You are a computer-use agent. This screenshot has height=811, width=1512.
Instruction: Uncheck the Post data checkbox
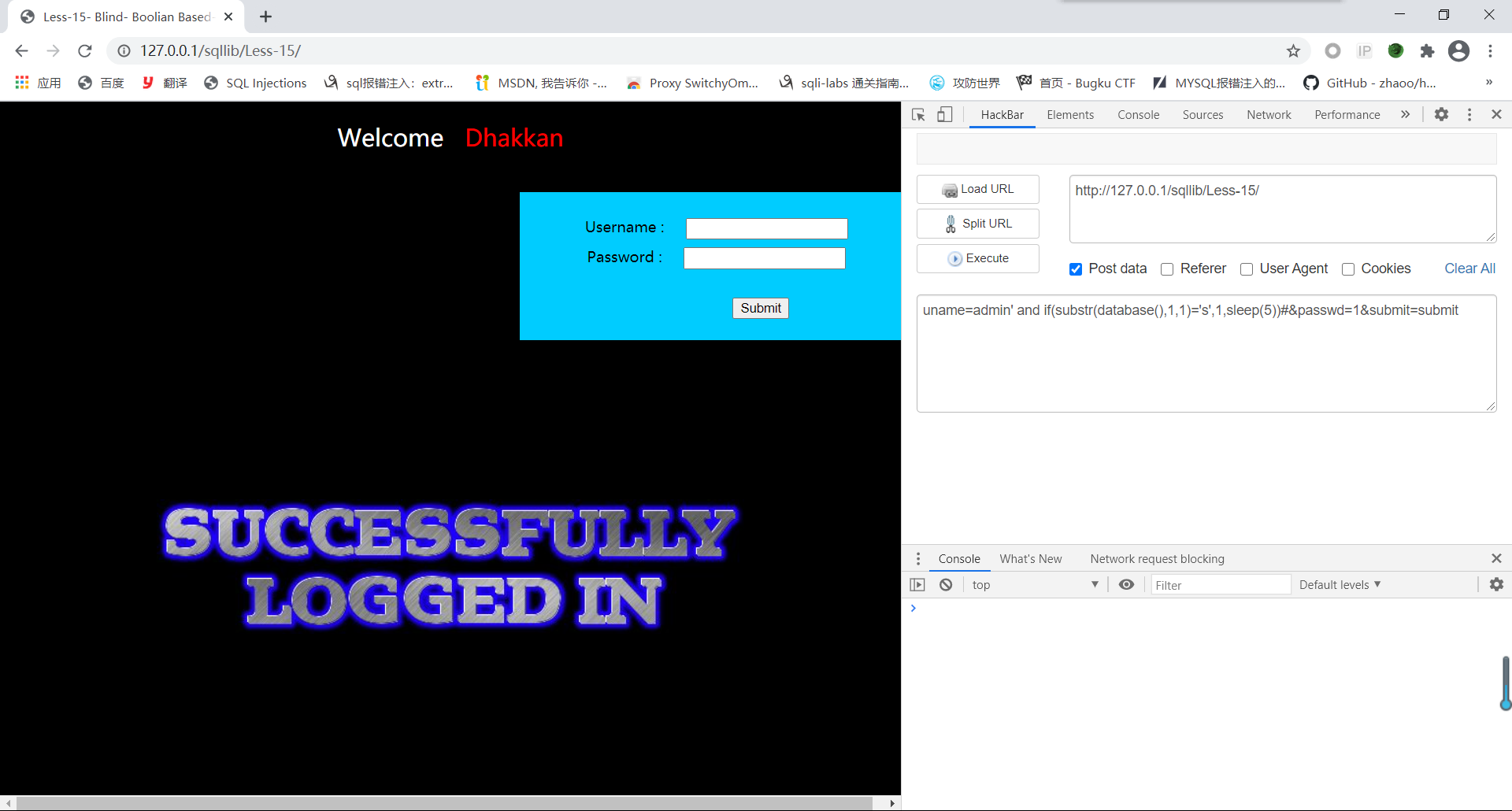coord(1076,269)
